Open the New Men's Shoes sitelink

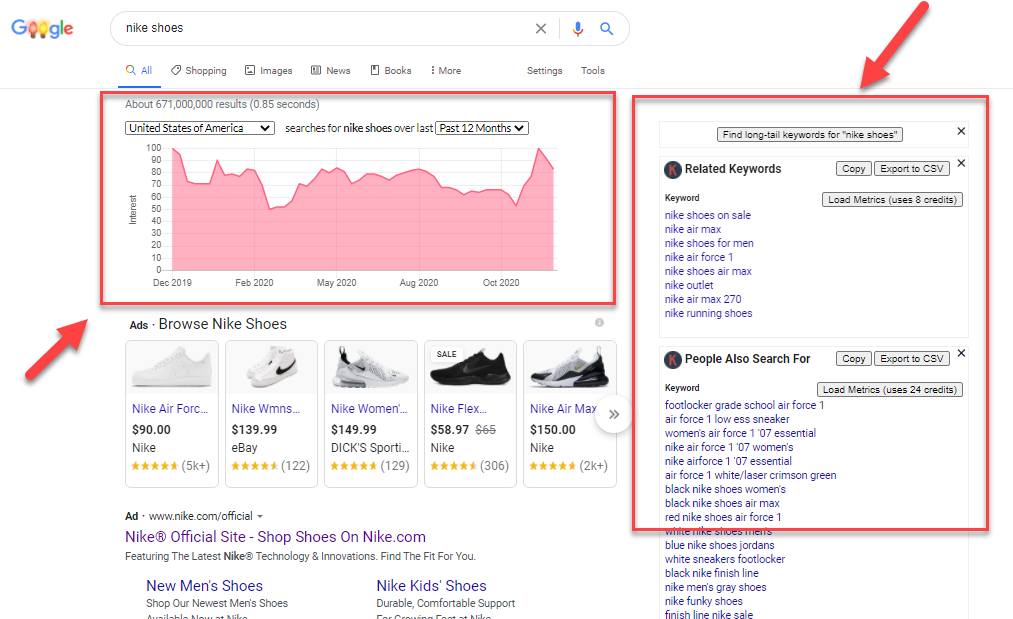point(204,586)
